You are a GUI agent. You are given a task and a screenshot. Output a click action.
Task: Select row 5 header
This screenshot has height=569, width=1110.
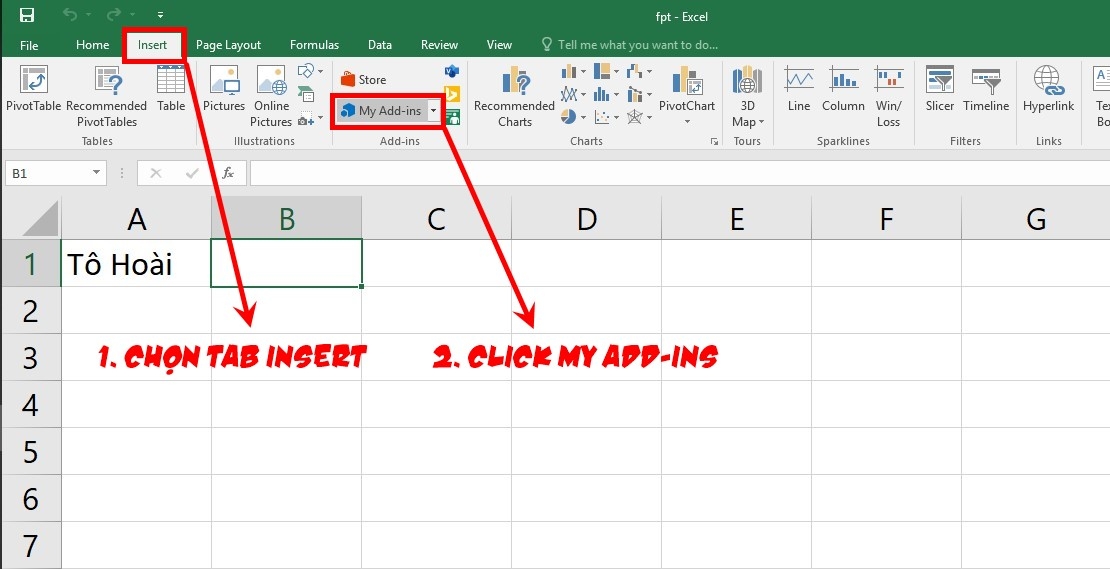(30, 452)
